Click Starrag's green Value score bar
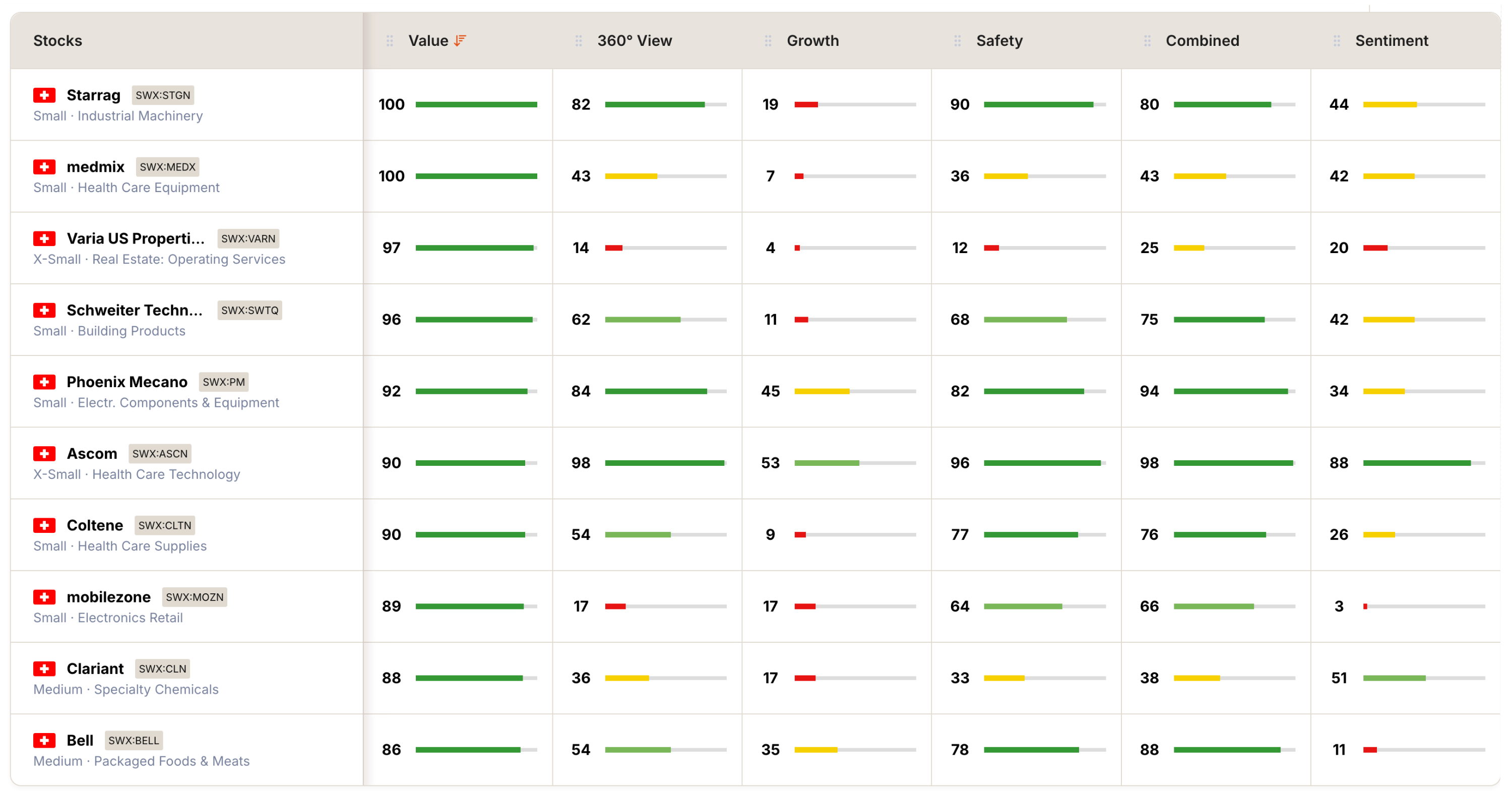The image size is (1512, 791). 476,104
